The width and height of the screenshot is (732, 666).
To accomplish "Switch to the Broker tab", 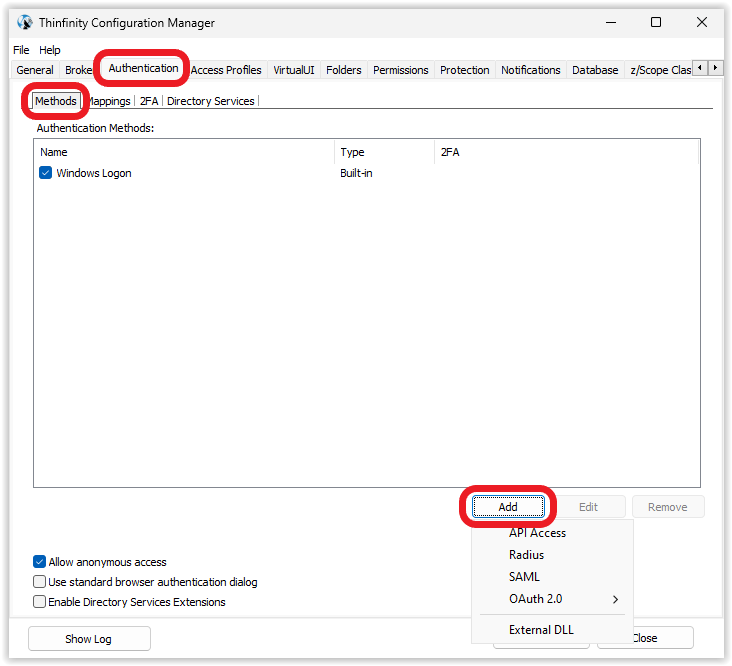I will point(77,70).
